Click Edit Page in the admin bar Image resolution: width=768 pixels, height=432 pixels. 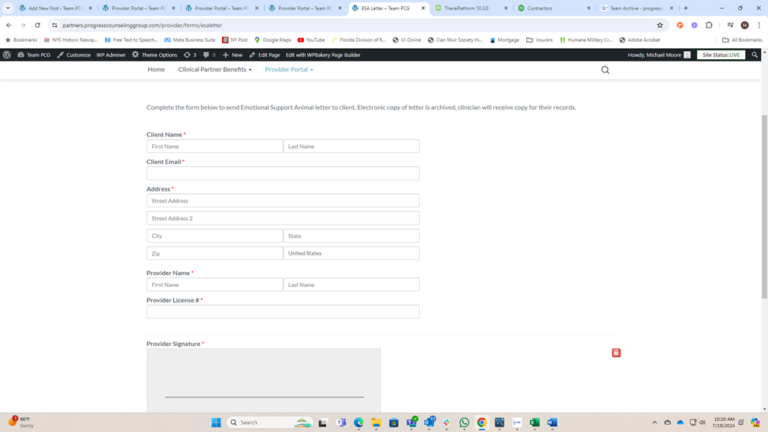click(266, 55)
